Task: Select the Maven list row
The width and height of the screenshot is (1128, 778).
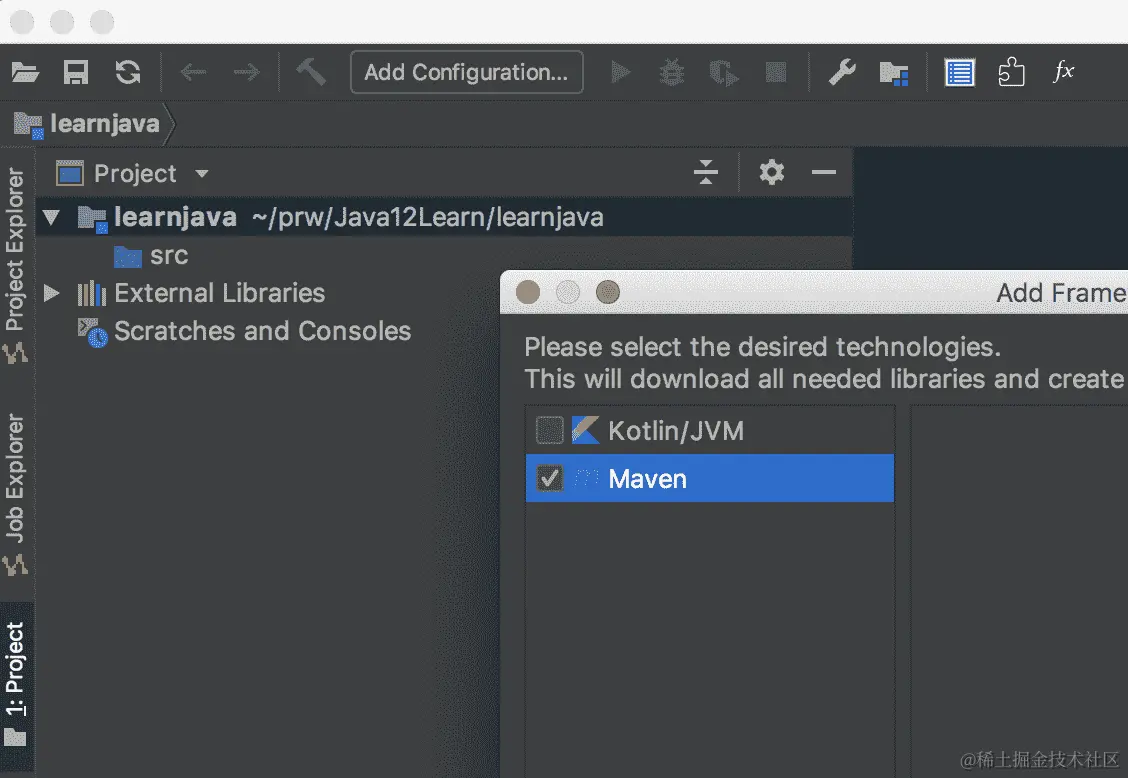Action: coord(710,478)
